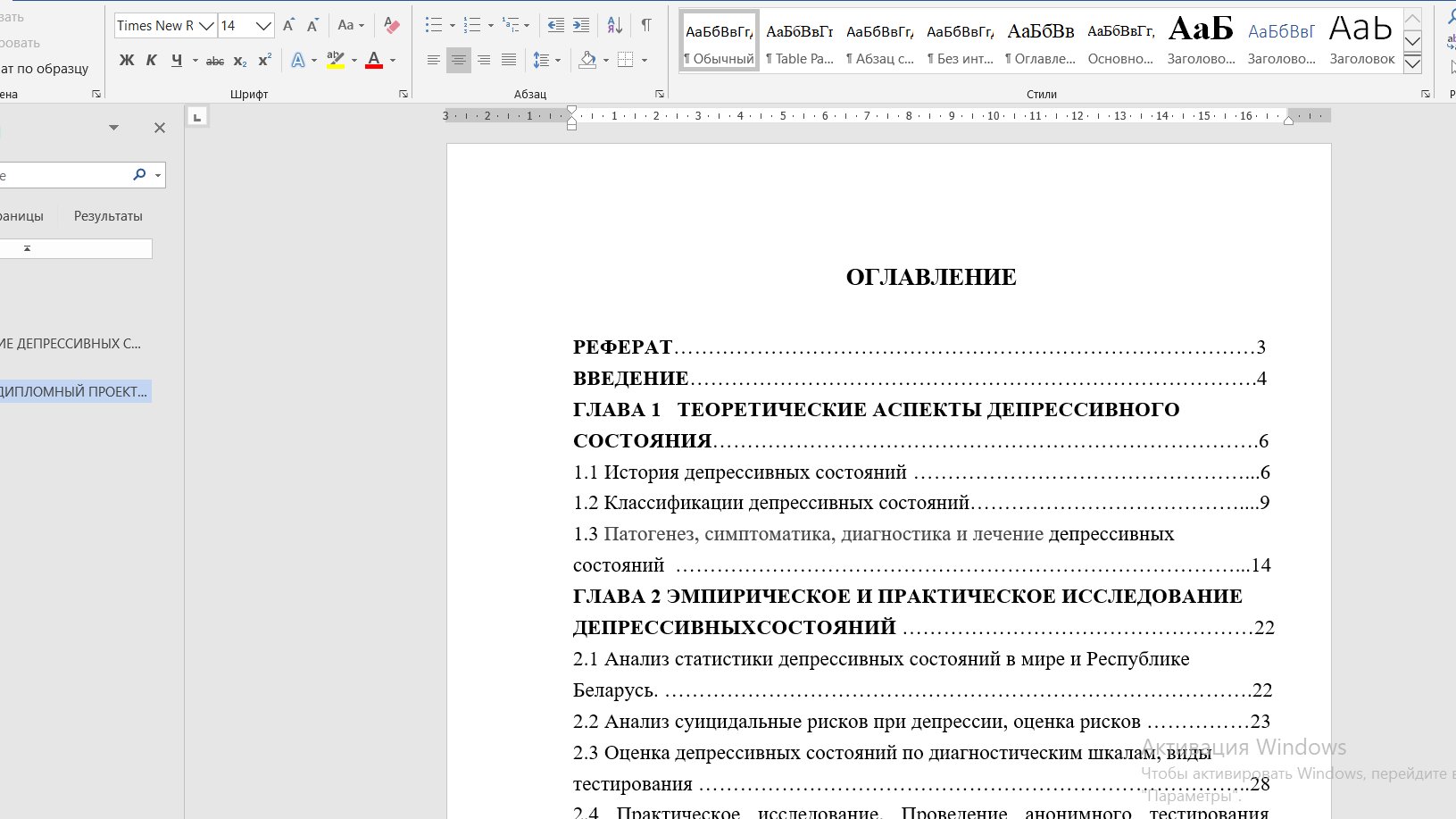Open the borders button
This screenshot has width=1456, height=819.
pyautogui.click(x=625, y=60)
